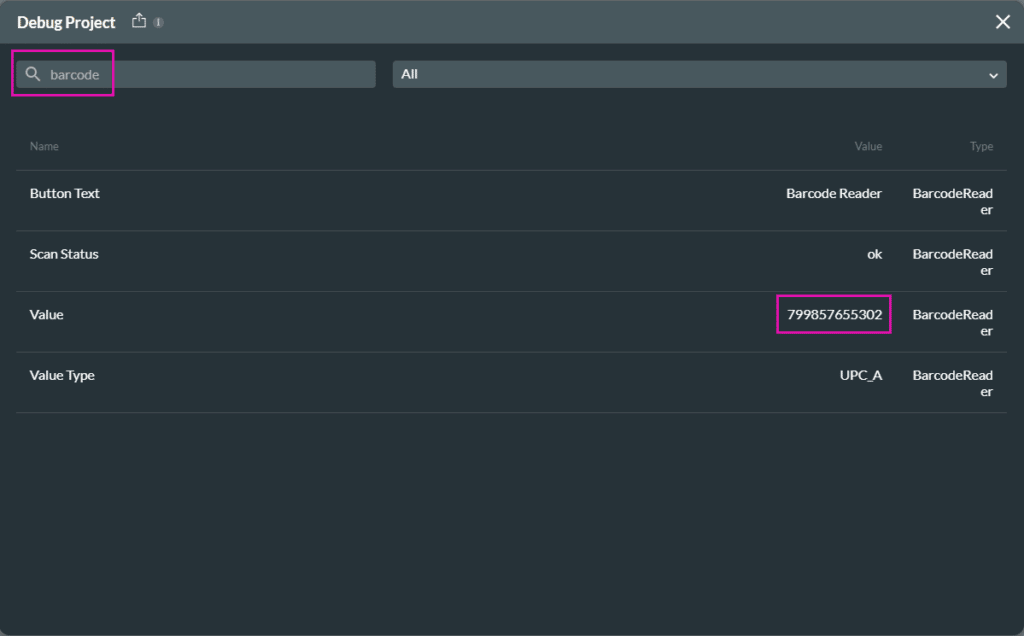Image resolution: width=1024 pixels, height=636 pixels.
Task: Click BarcodeReader type in Button Text row
Action: pyautogui.click(x=952, y=201)
